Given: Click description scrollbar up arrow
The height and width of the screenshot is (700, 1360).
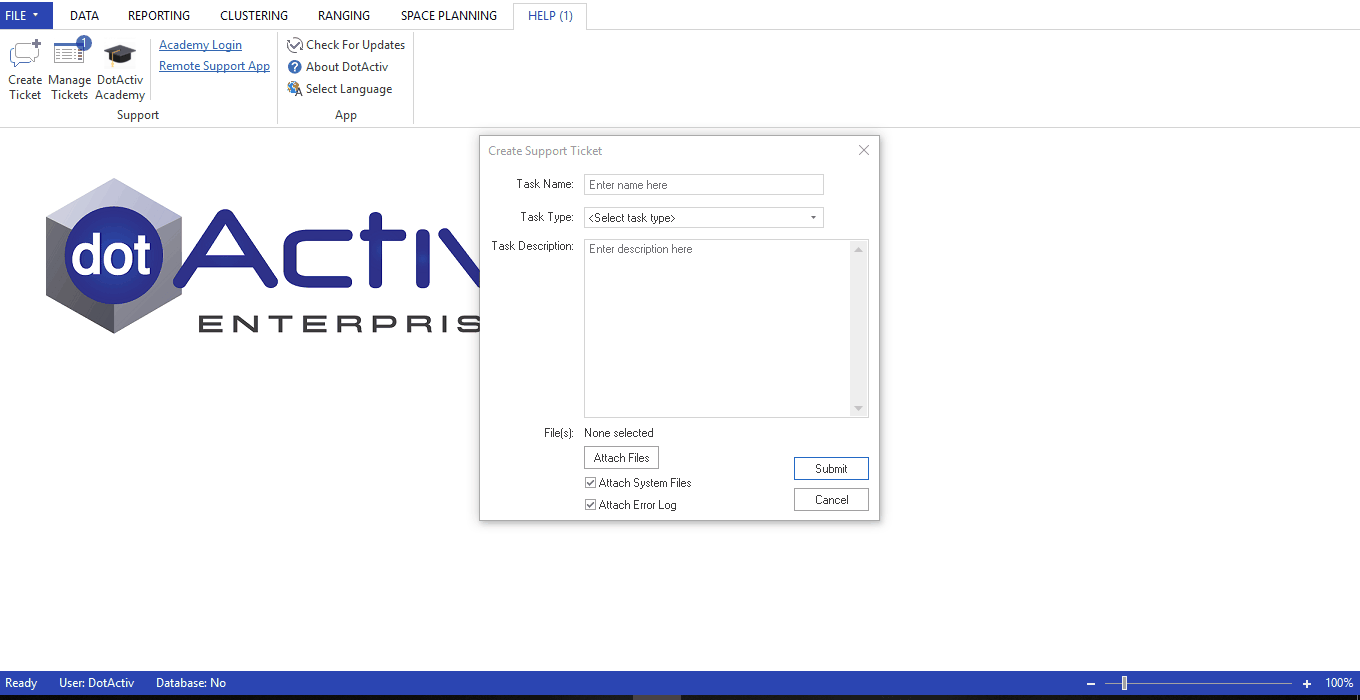Looking at the screenshot, I should tap(858, 249).
